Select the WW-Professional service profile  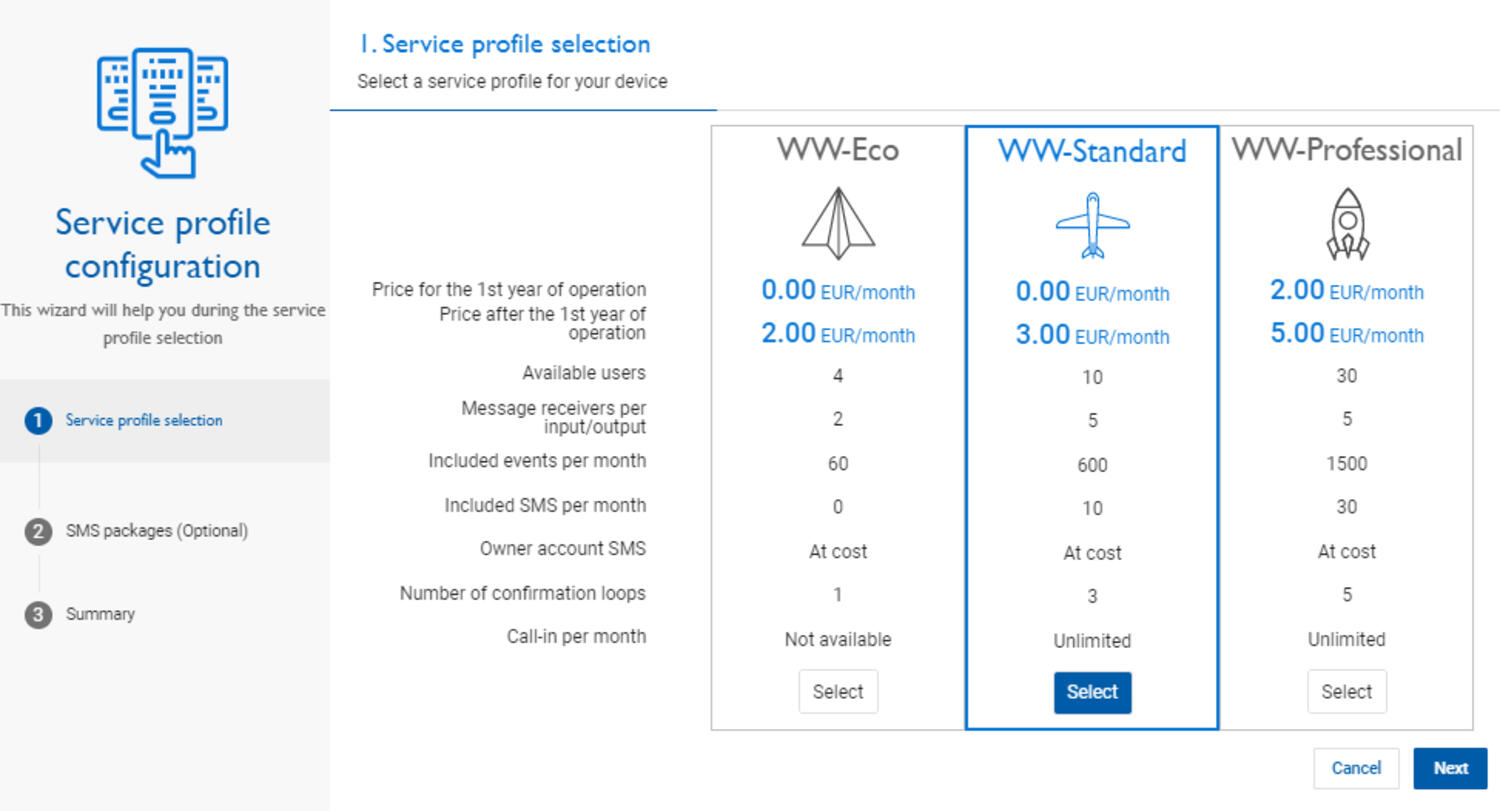pos(1347,691)
